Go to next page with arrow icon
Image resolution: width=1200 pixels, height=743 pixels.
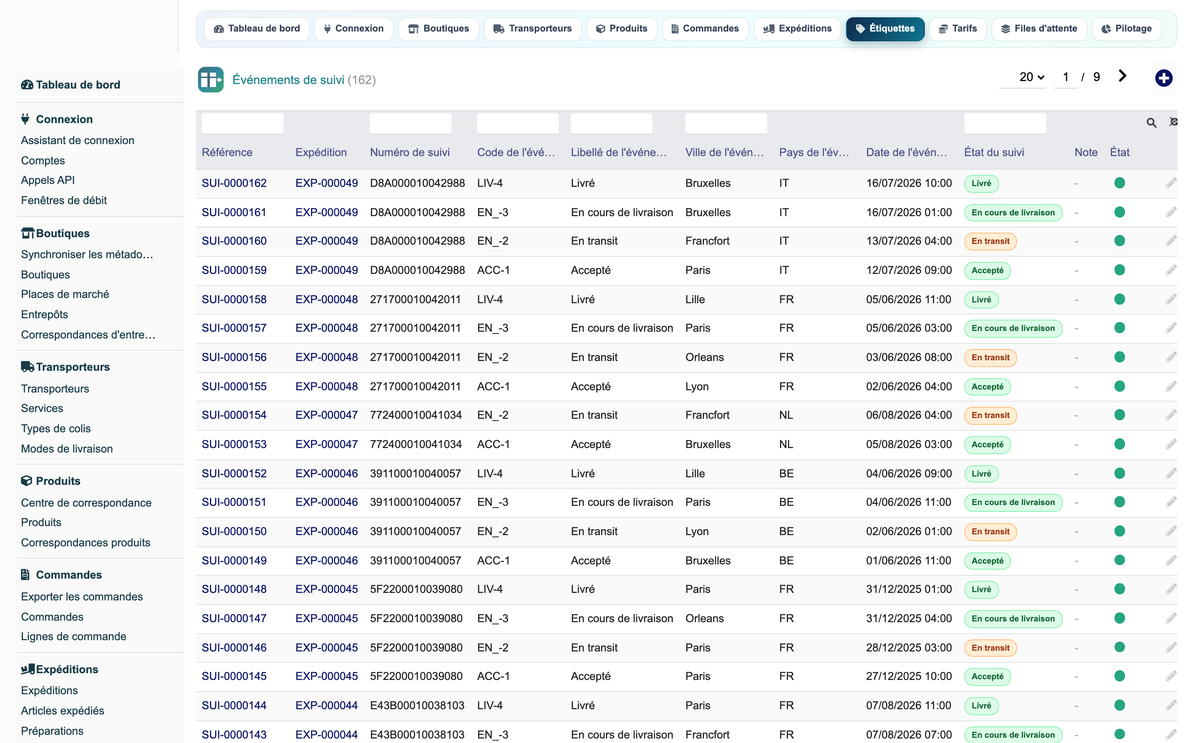[x=1122, y=76]
